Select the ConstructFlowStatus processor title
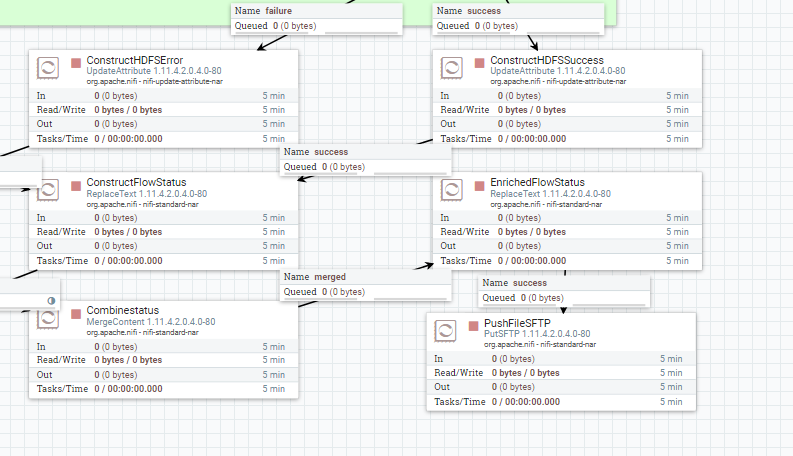793x456 pixels. point(136,183)
